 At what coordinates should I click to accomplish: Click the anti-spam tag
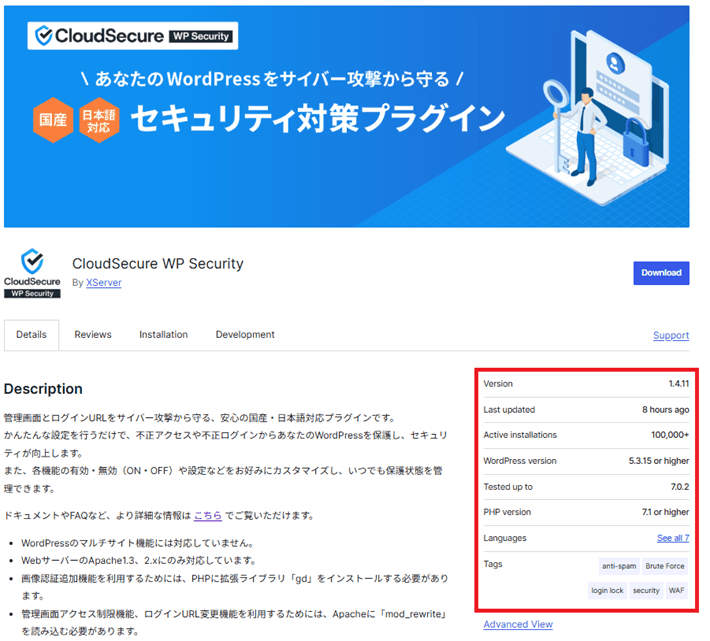pos(619,566)
